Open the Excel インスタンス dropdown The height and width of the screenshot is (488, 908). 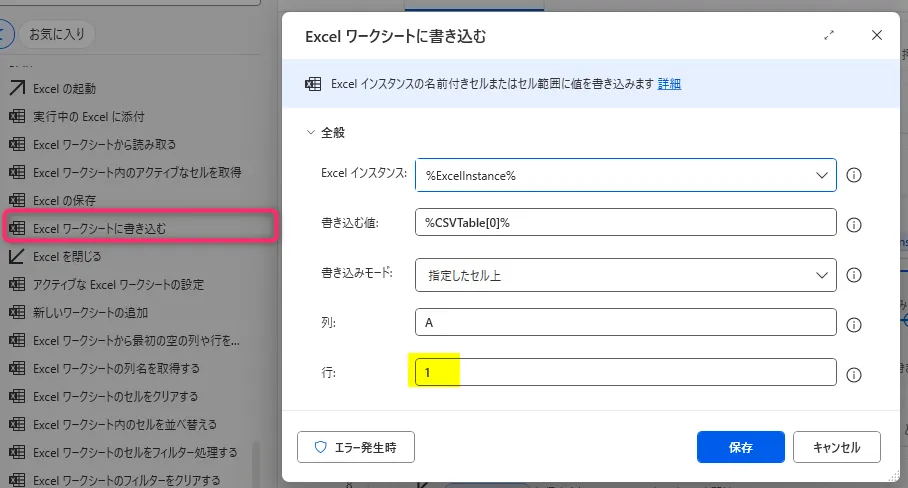pyautogui.click(x=625, y=175)
